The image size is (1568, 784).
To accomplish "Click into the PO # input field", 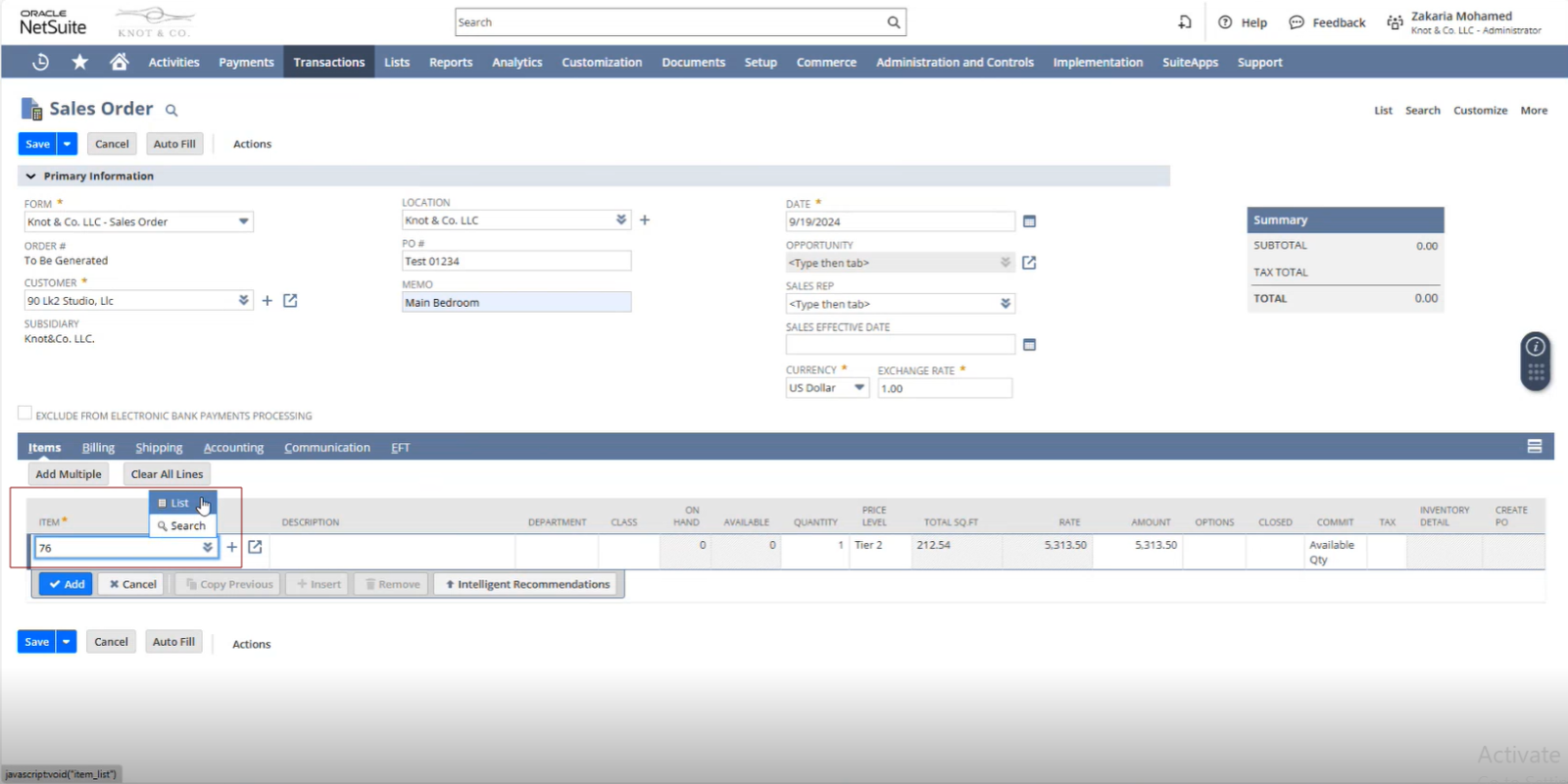I will 515,262.
